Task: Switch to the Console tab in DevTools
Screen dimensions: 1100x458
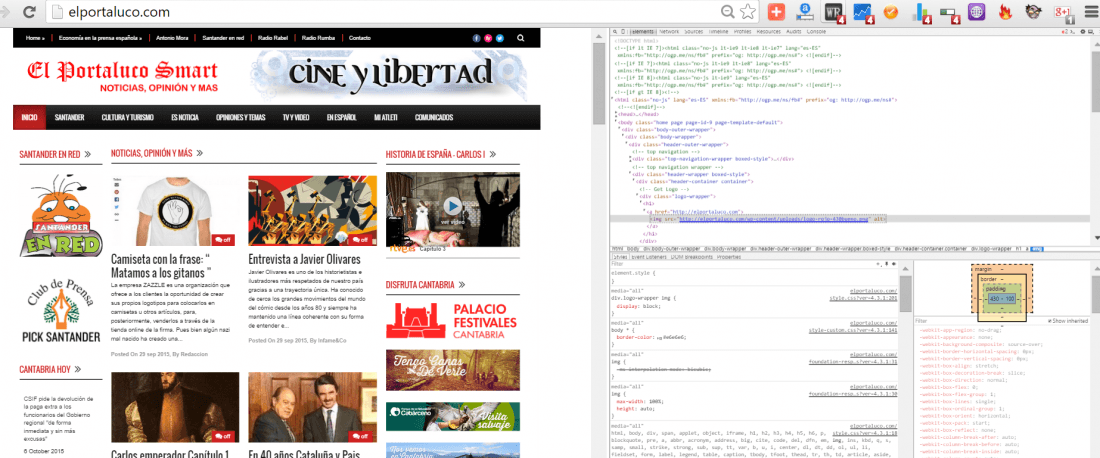Action: coord(817,32)
